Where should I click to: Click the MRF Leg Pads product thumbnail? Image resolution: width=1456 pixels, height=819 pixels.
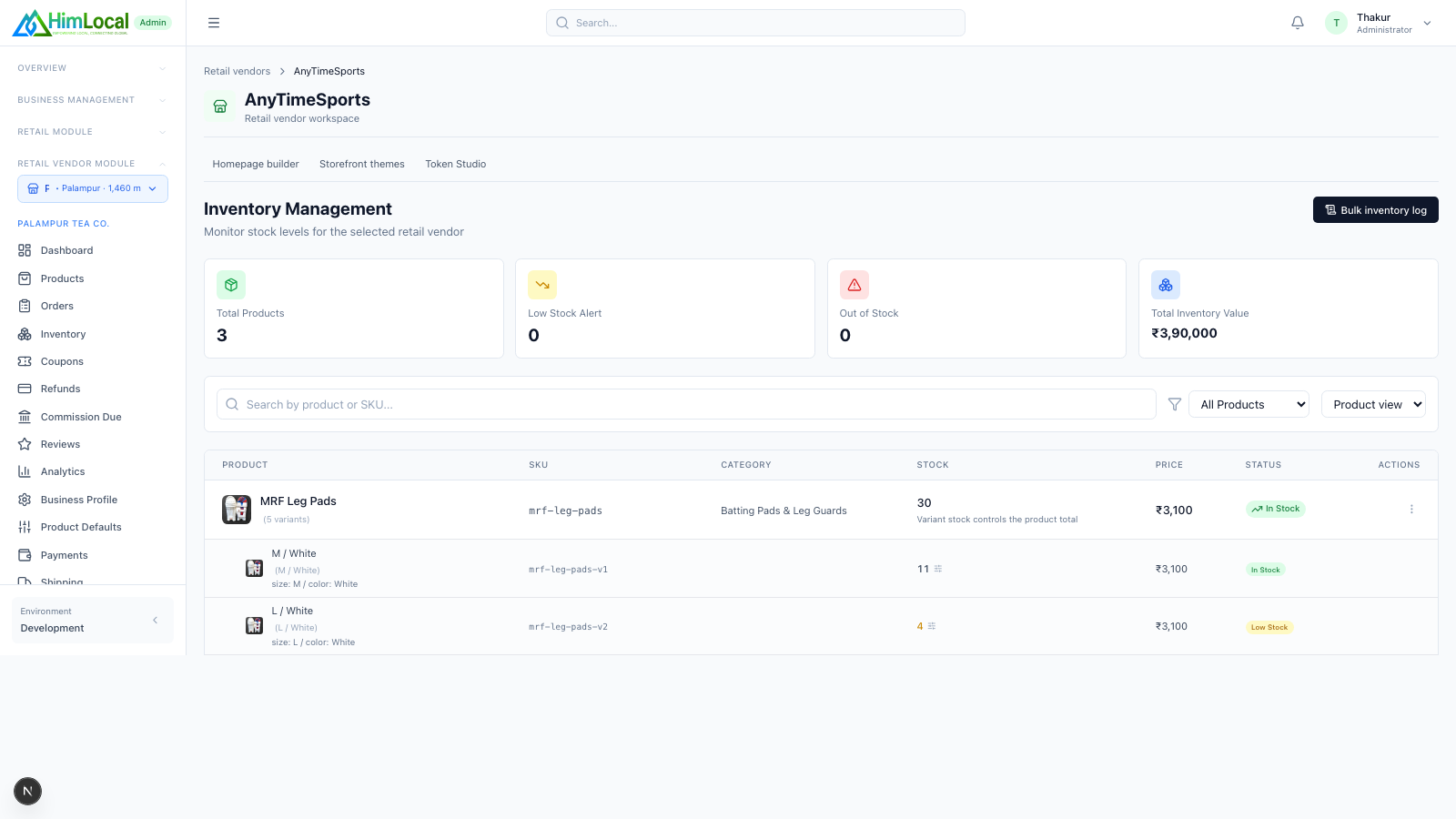pos(237,510)
